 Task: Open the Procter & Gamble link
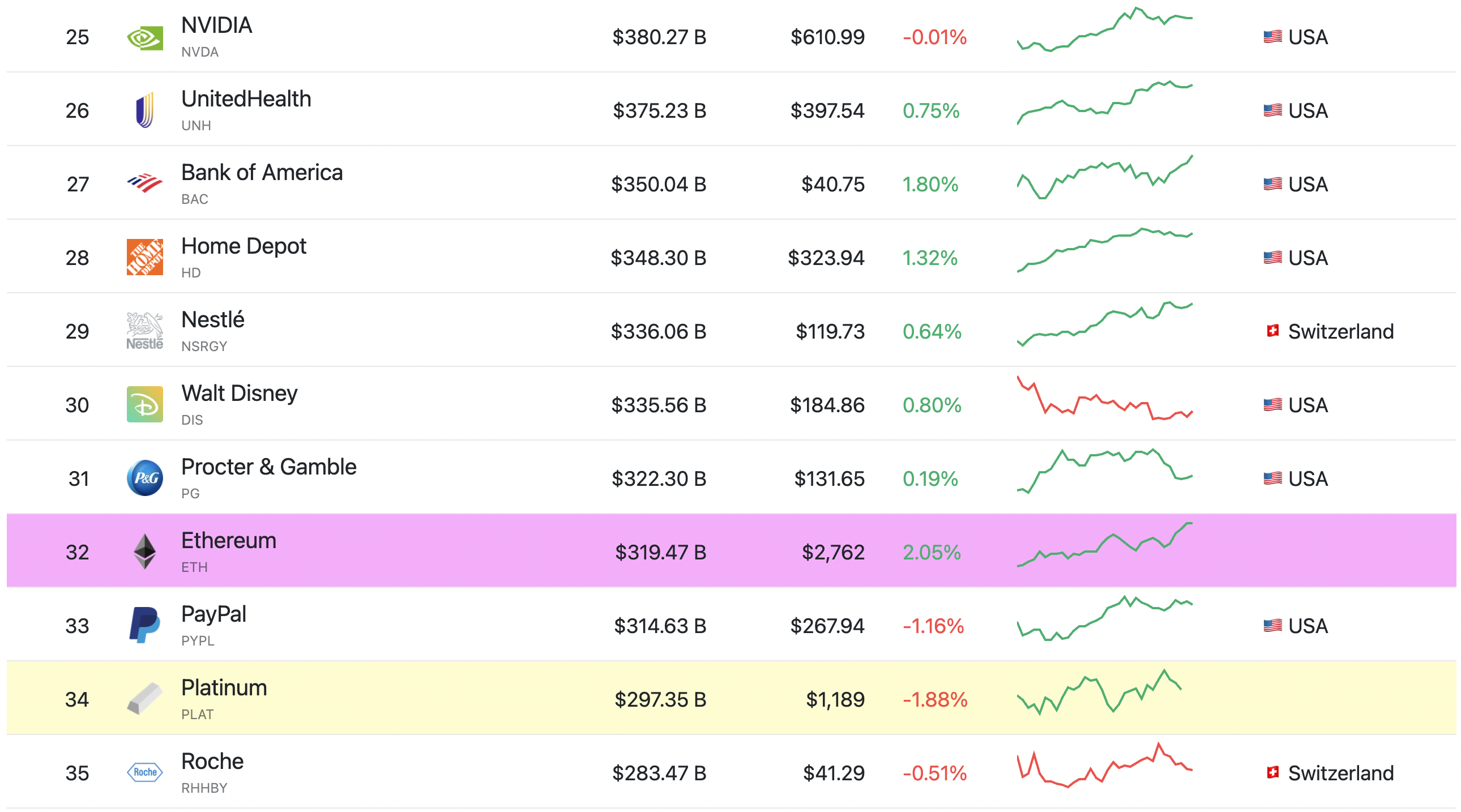(269, 467)
